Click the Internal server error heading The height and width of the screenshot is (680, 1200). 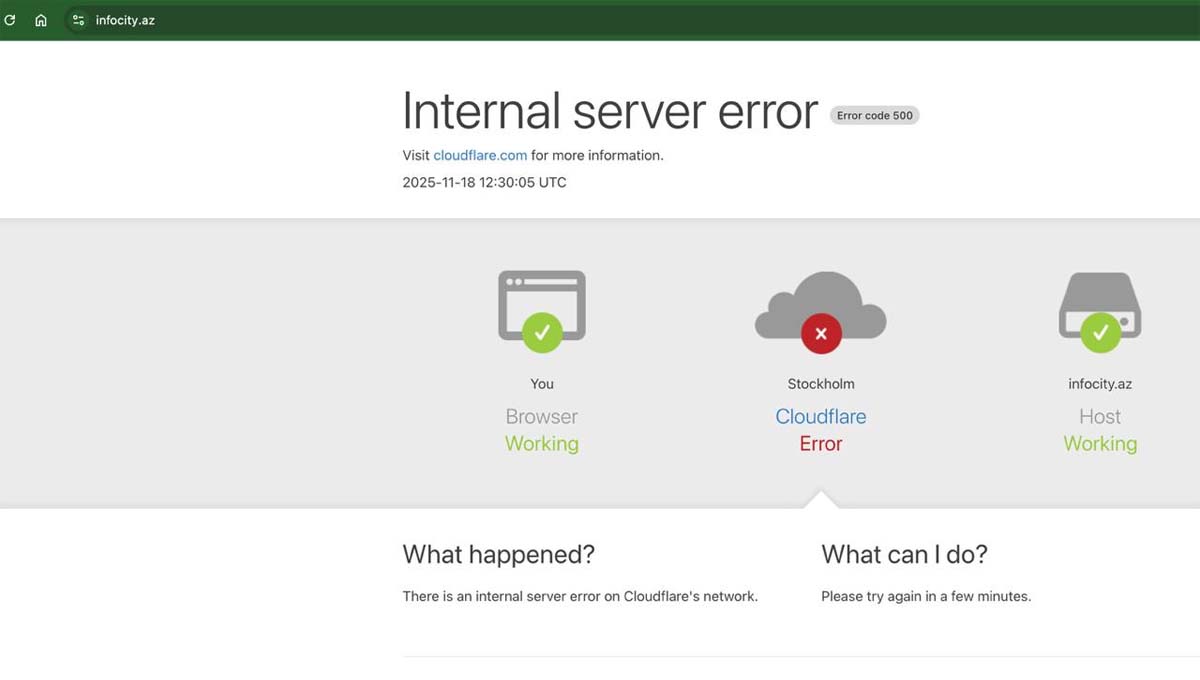609,111
